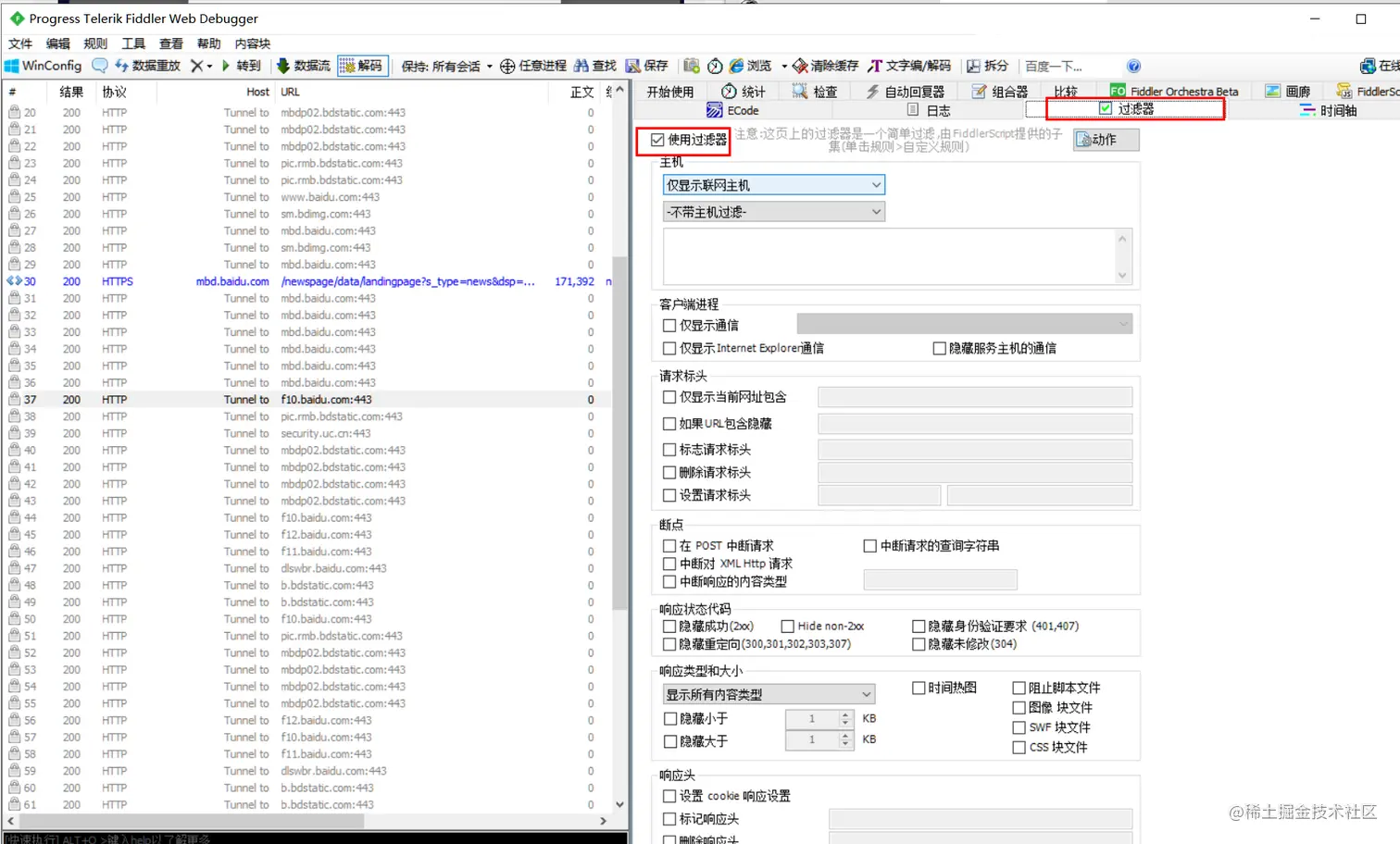The height and width of the screenshot is (844, 1400).
Task: Open -不带主机过滤- dropdown
Action: tap(774, 212)
